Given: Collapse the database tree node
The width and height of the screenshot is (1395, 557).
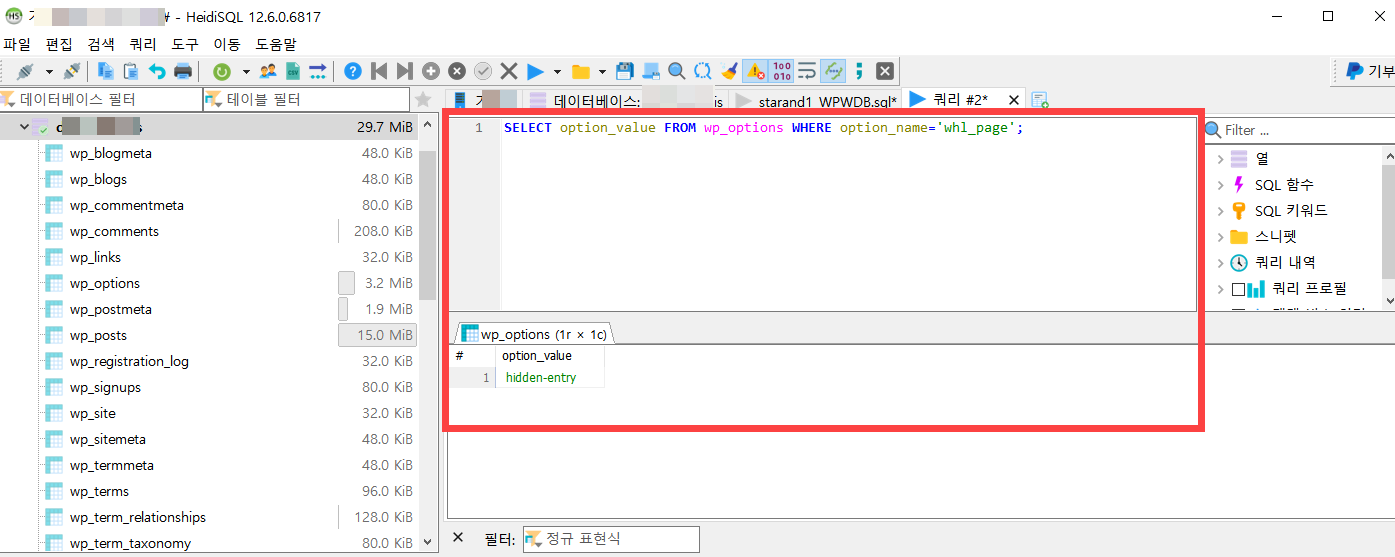Looking at the screenshot, I should (x=24, y=128).
